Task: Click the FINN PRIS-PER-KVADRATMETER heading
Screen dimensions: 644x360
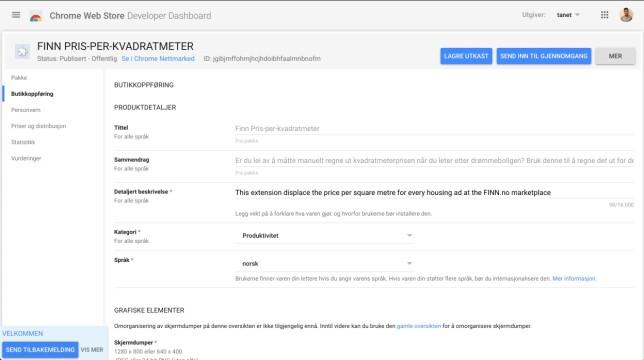Action: click(x=115, y=46)
